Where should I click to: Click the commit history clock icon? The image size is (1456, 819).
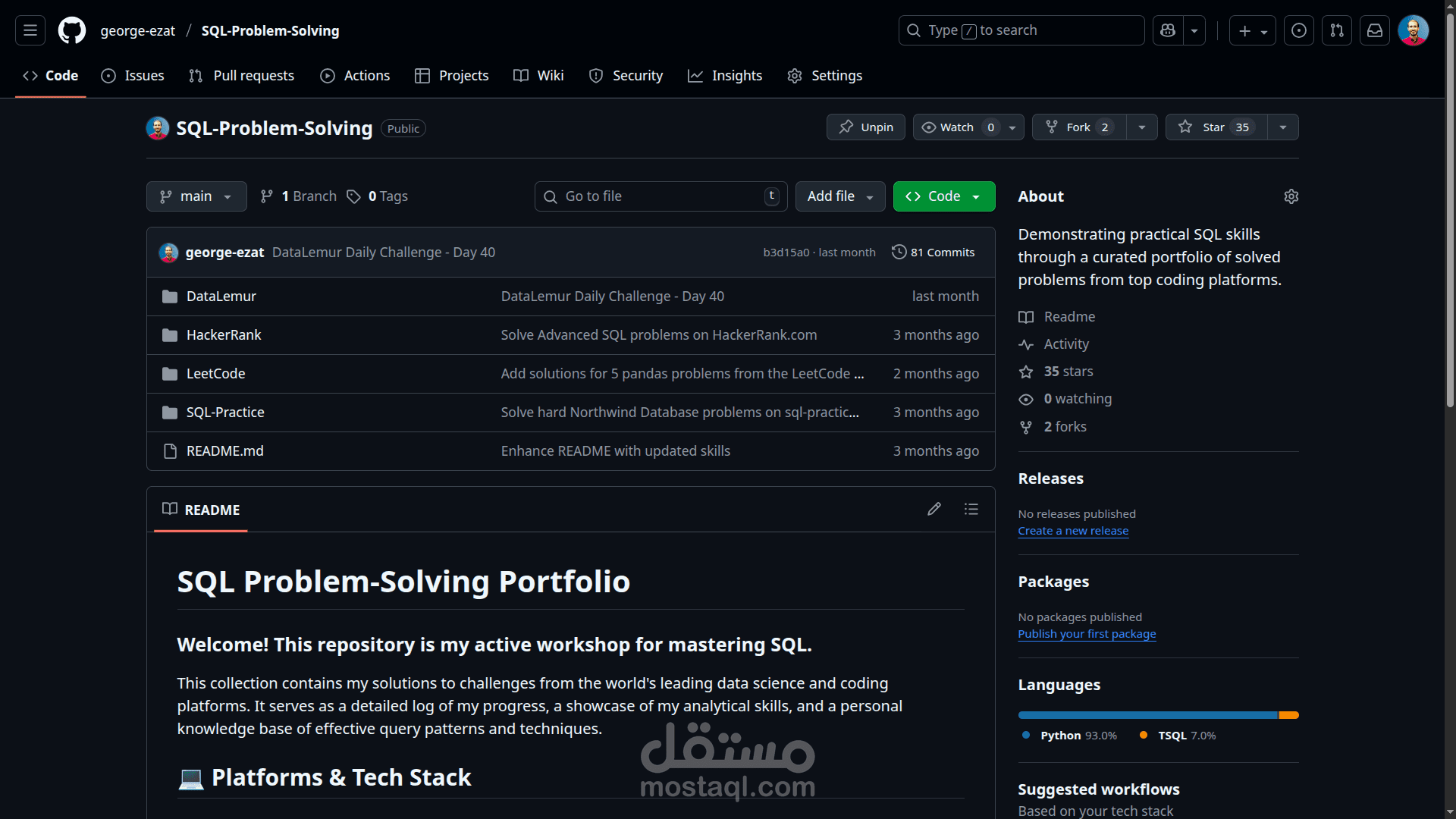pyautogui.click(x=899, y=252)
